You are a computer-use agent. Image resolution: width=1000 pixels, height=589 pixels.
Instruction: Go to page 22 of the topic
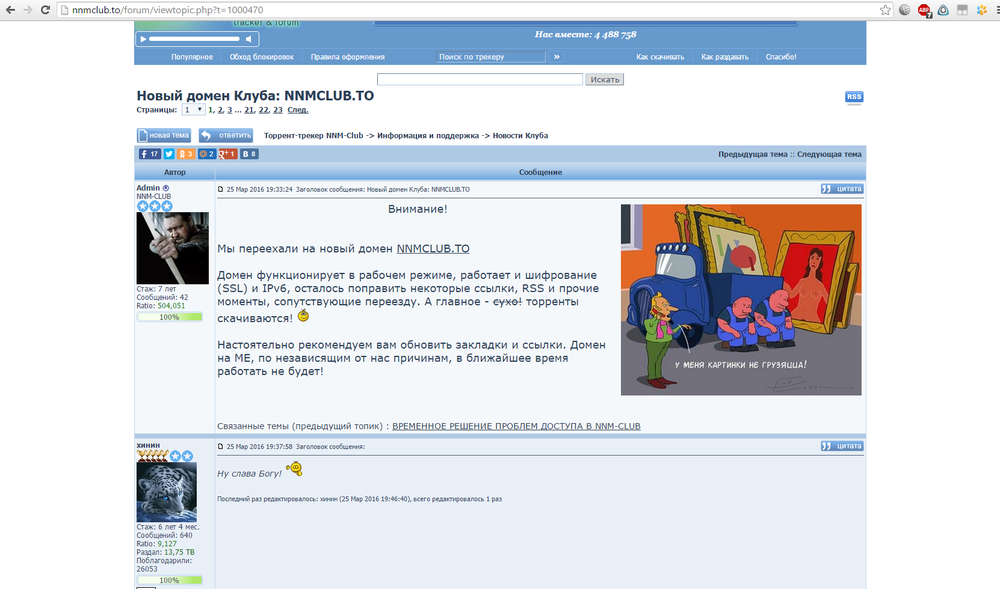(263, 110)
